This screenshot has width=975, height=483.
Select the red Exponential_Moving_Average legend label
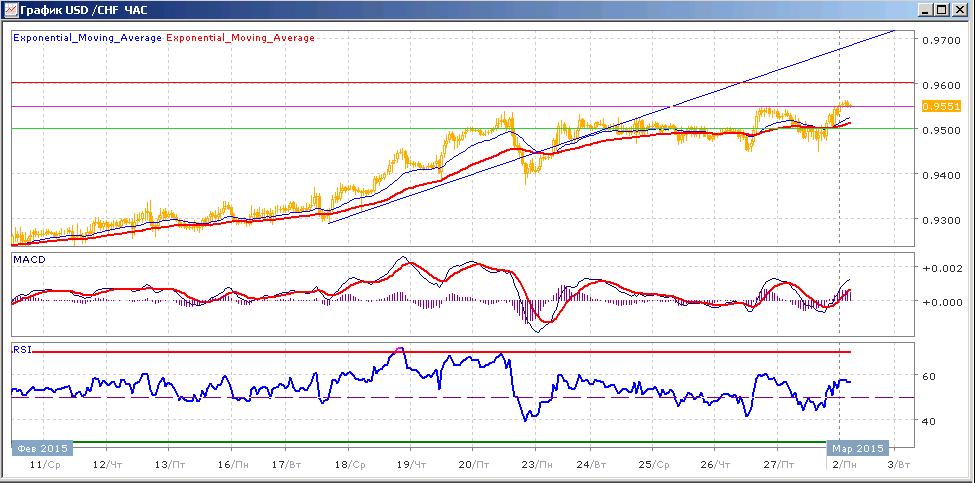point(240,38)
